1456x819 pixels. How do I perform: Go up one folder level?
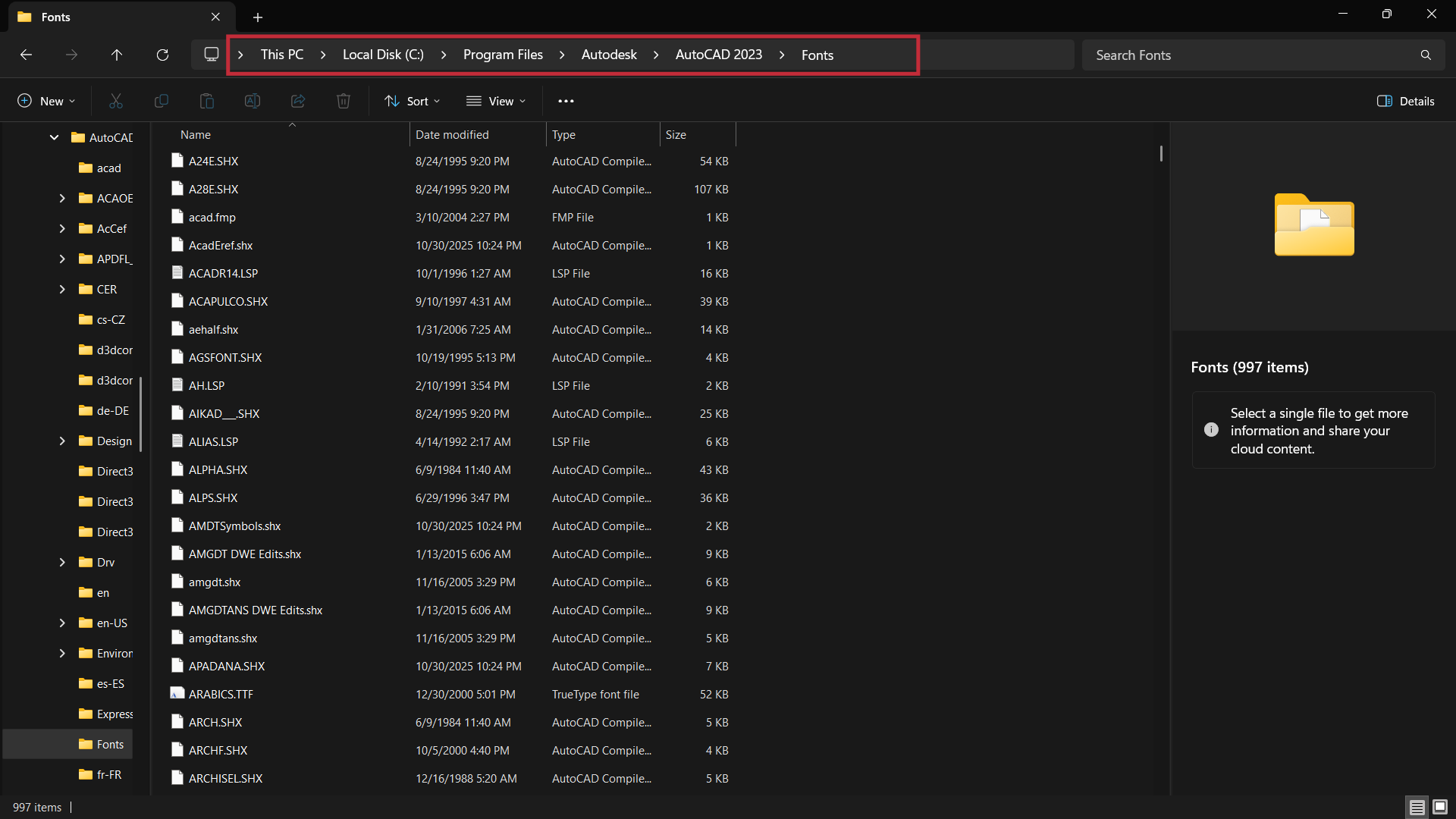tap(117, 55)
